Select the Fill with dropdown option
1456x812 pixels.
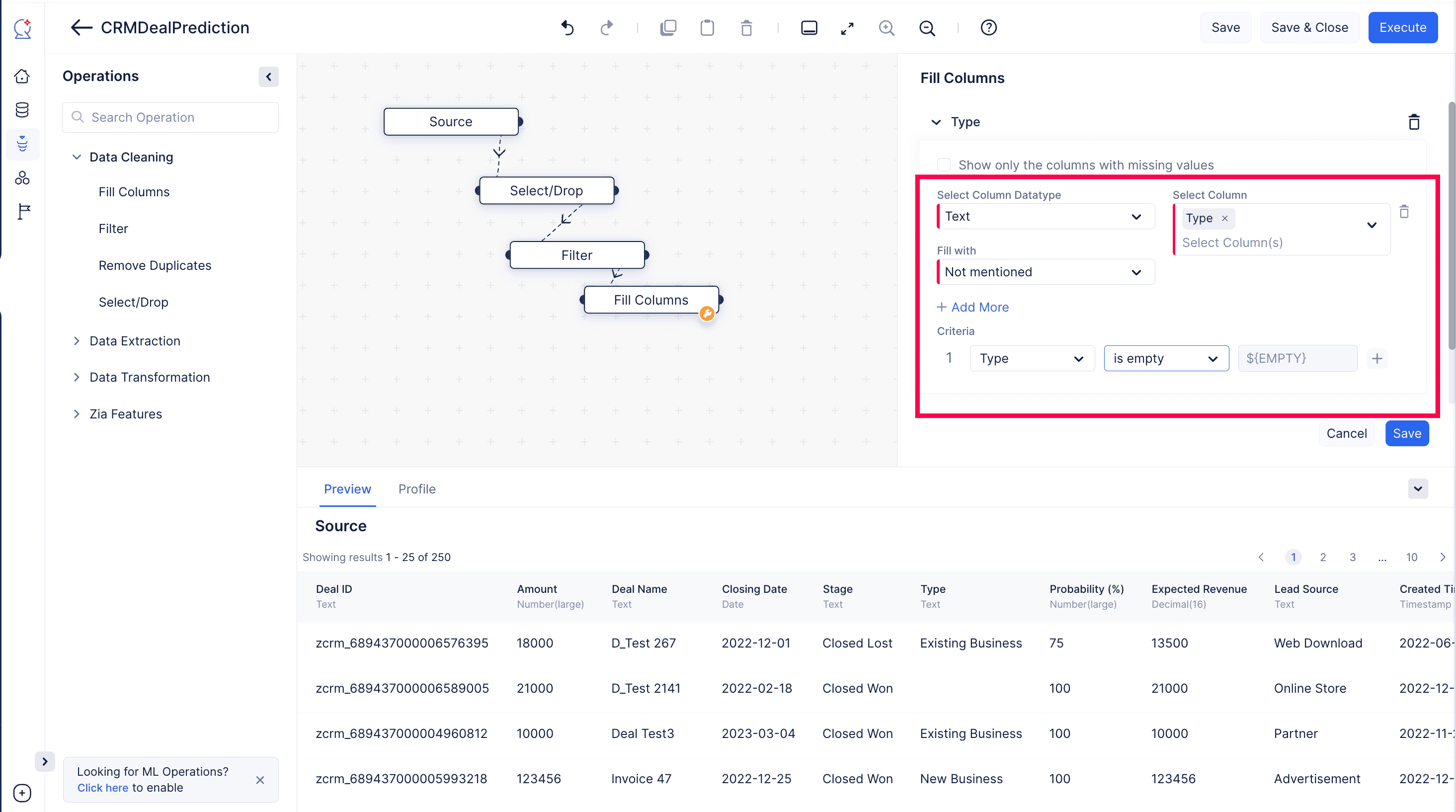coord(1044,271)
